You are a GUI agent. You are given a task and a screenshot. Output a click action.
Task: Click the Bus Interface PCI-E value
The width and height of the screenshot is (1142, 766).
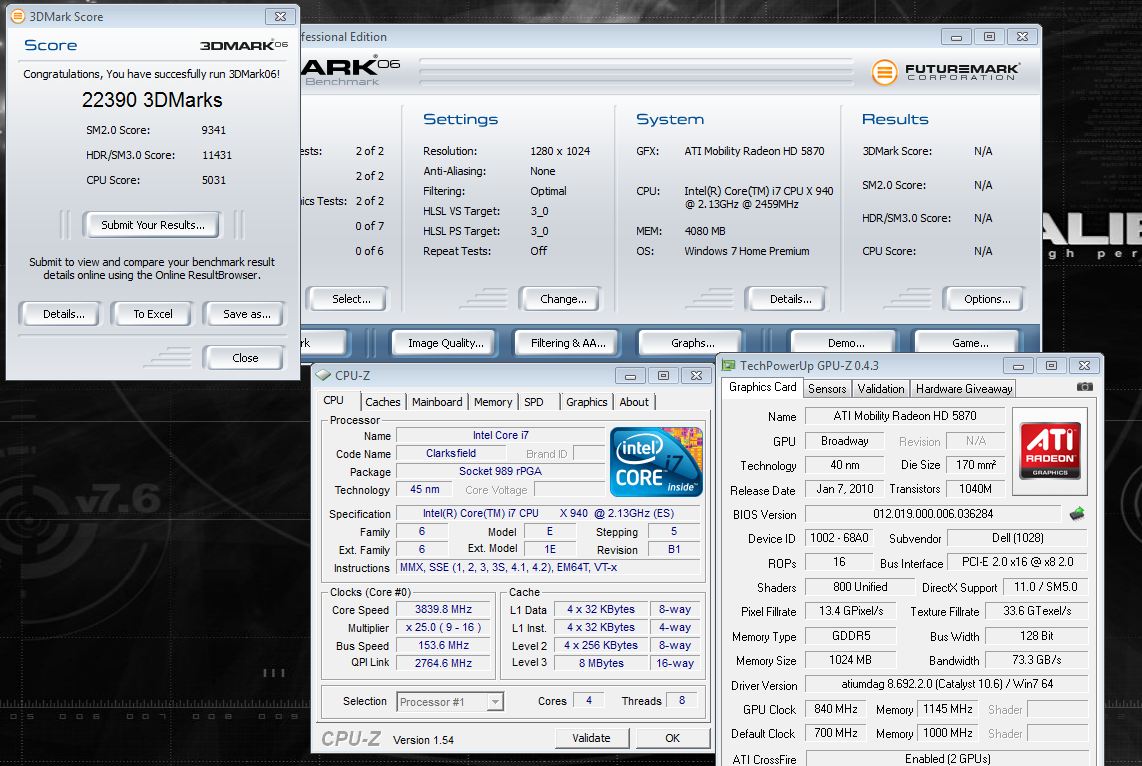1017,562
